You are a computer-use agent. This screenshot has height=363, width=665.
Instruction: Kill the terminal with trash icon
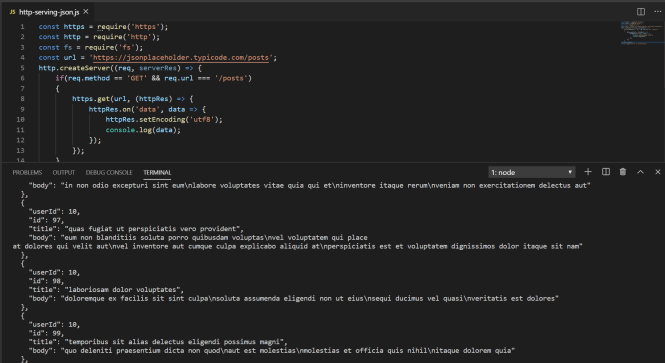coord(623,172)
